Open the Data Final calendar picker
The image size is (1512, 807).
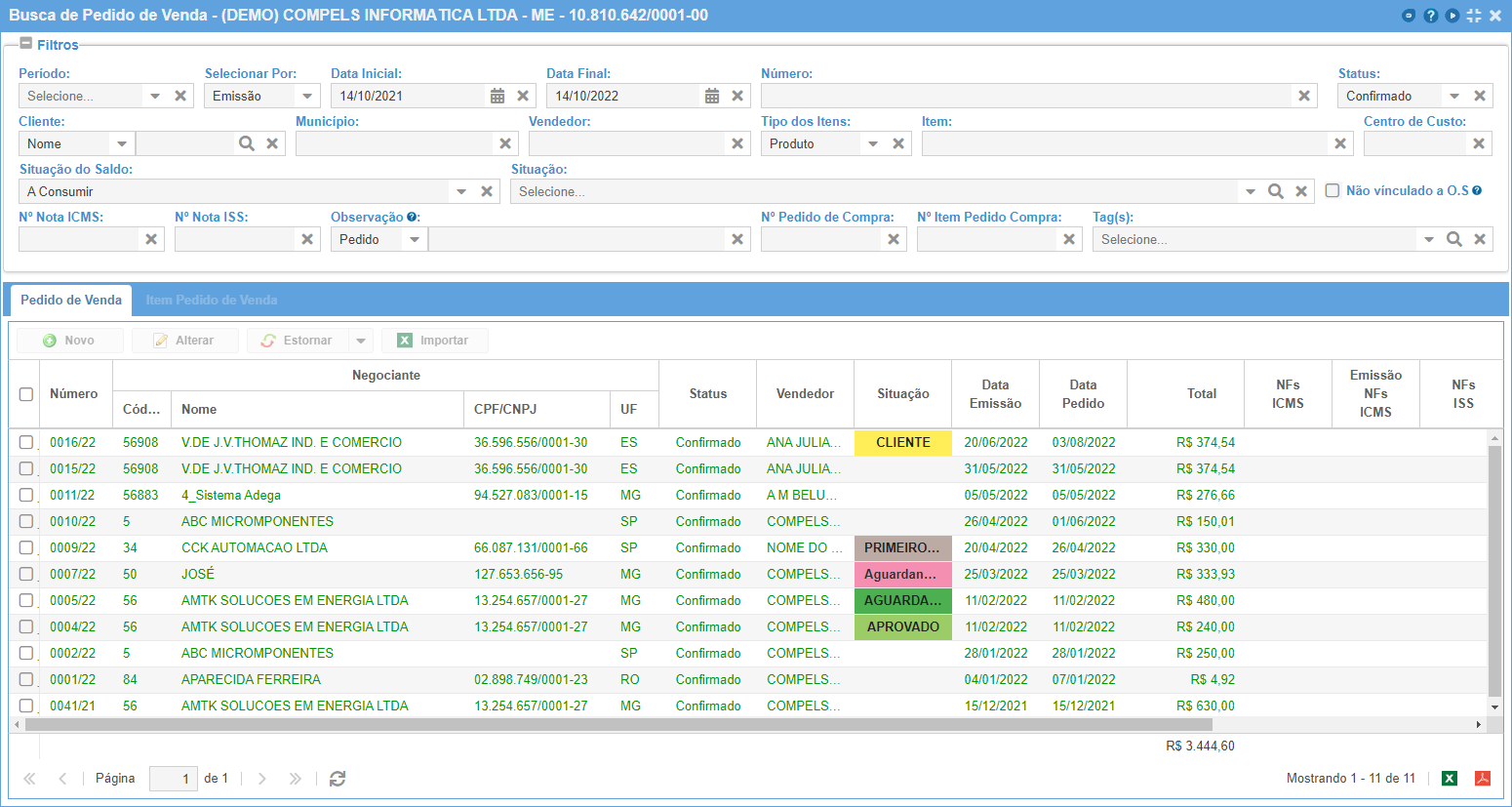[x=712, y=96]
